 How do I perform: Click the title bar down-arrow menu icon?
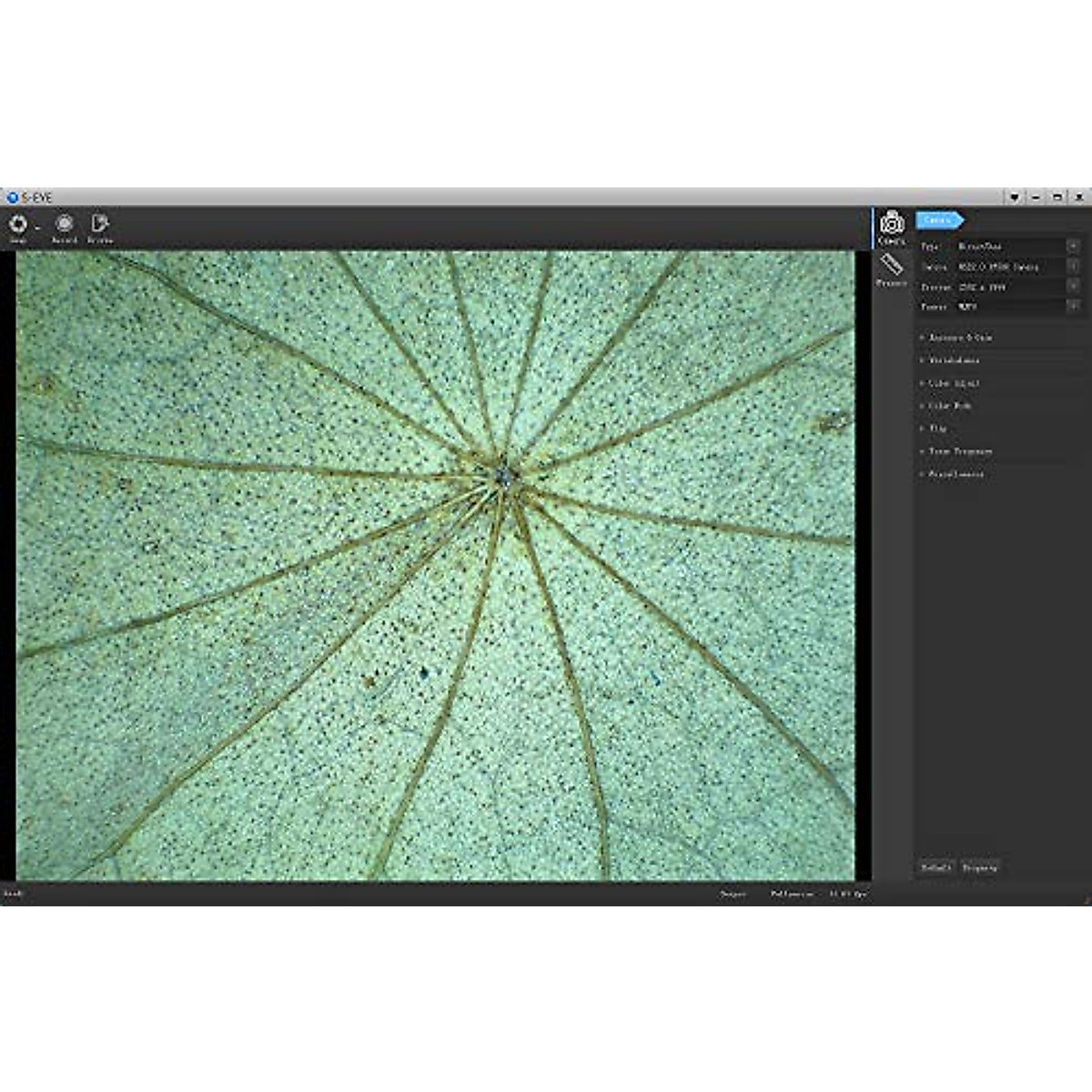[x=1015, y=197]
